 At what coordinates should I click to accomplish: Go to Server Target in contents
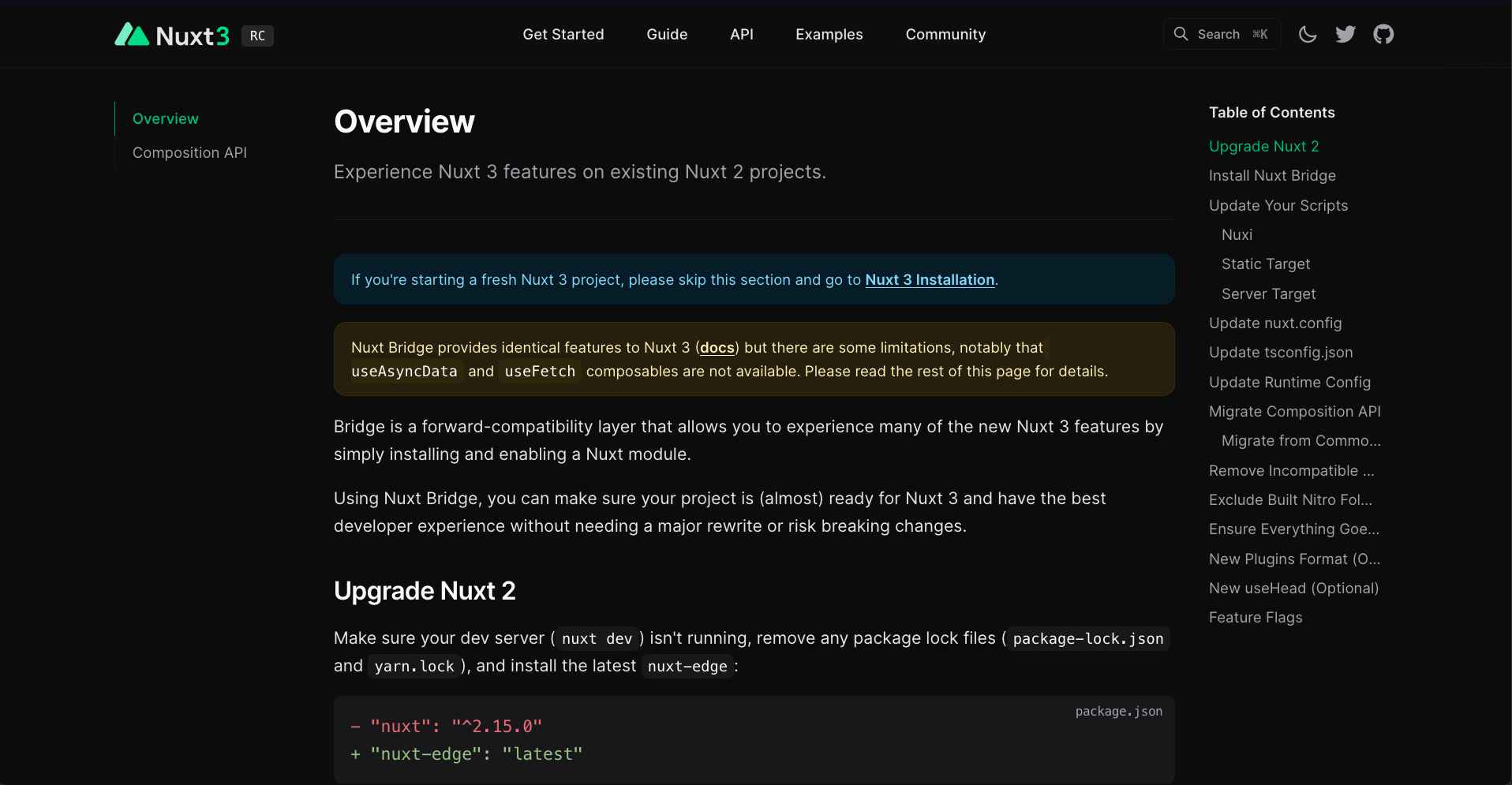click(x=1269, y=293)
